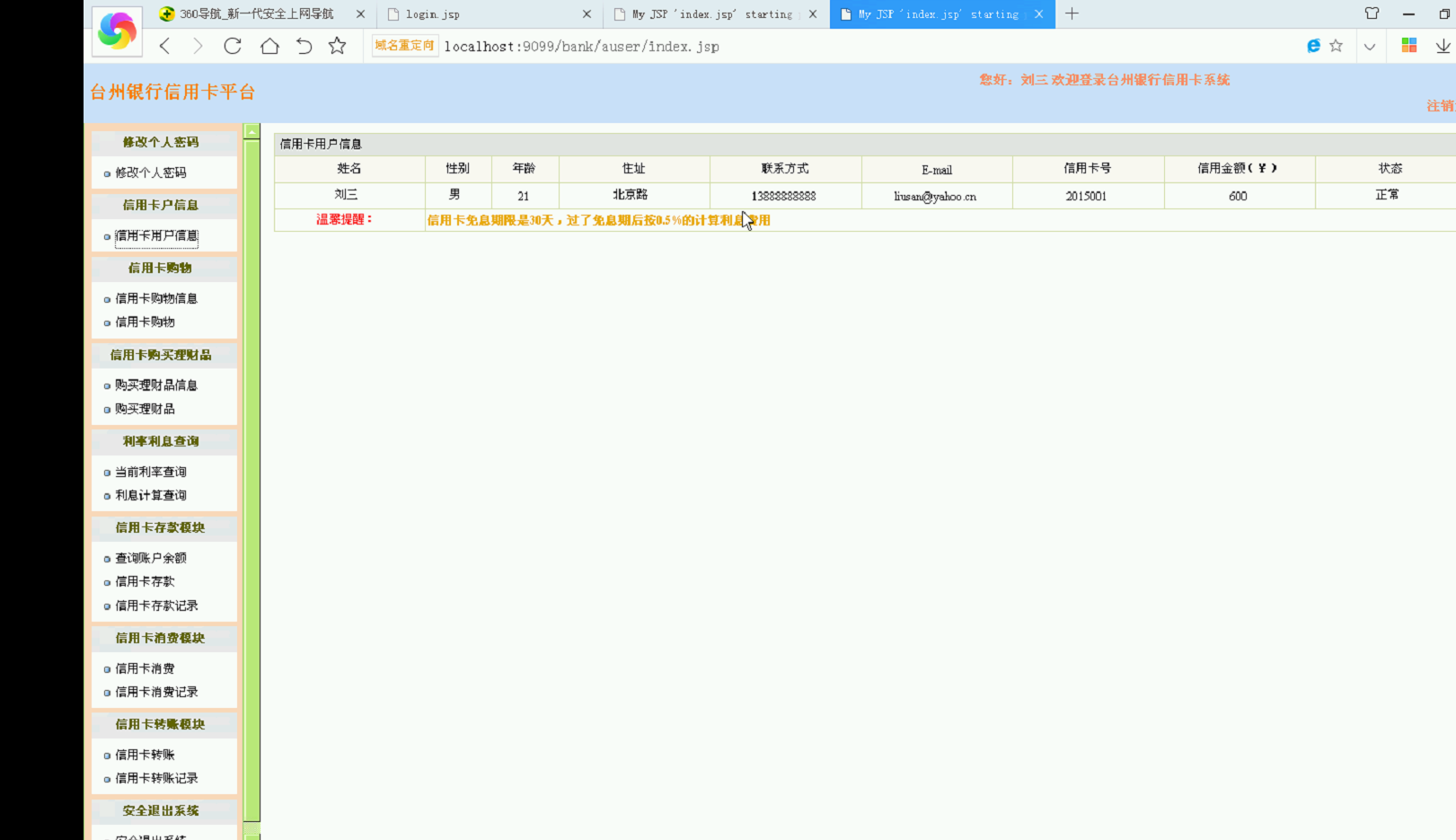Go forward with the forward arrow
This screenshot has height=840, width=1456.
pyautogui.click(x=198, y=46)
